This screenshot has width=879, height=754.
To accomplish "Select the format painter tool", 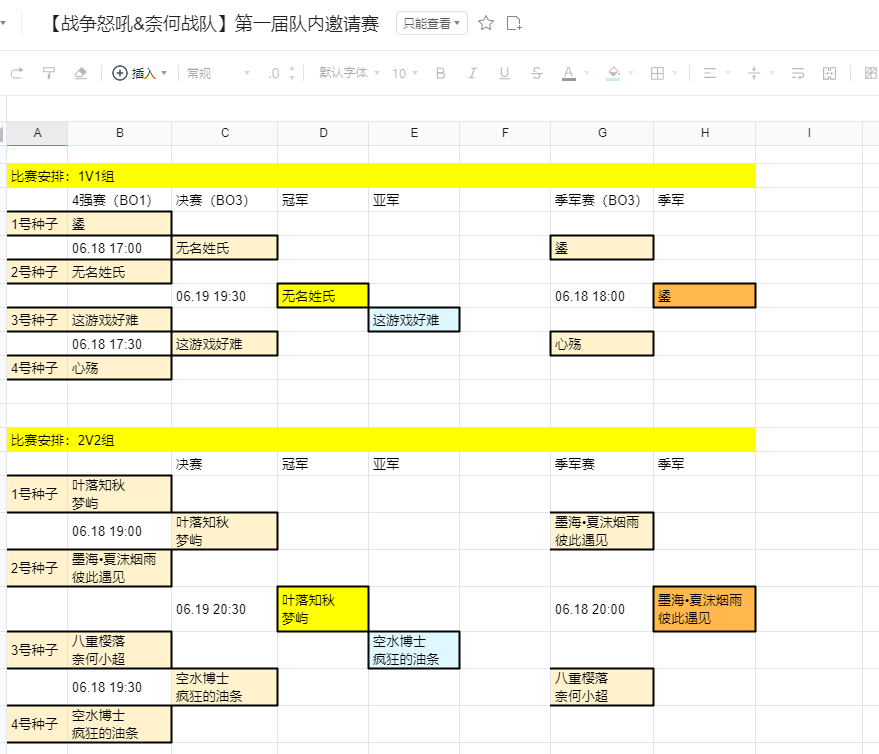I will pos(49,73).
